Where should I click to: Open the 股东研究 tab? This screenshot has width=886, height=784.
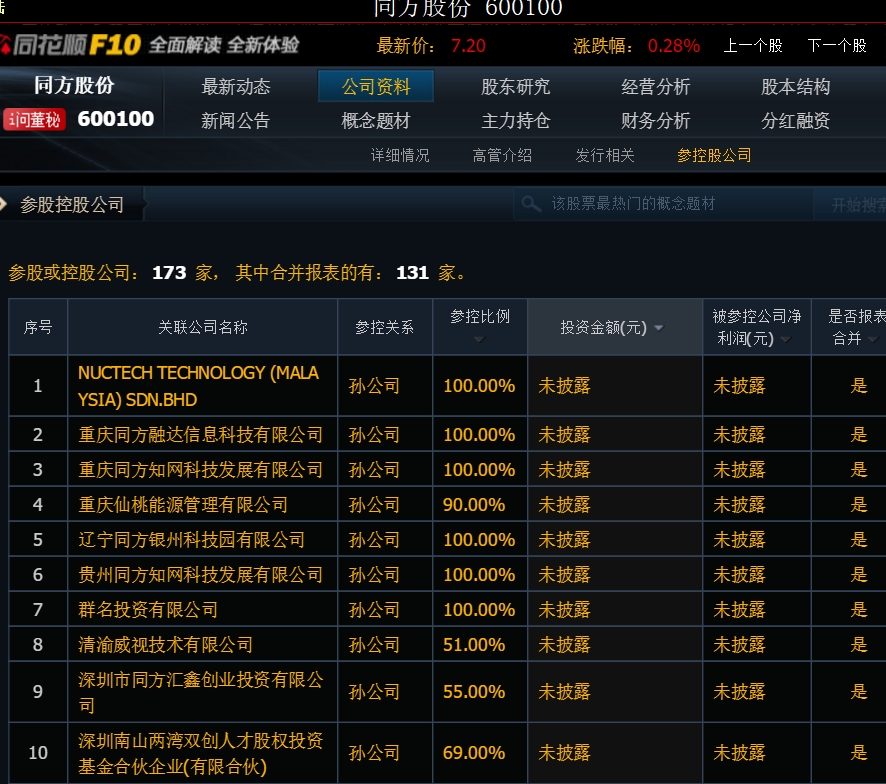515,86
